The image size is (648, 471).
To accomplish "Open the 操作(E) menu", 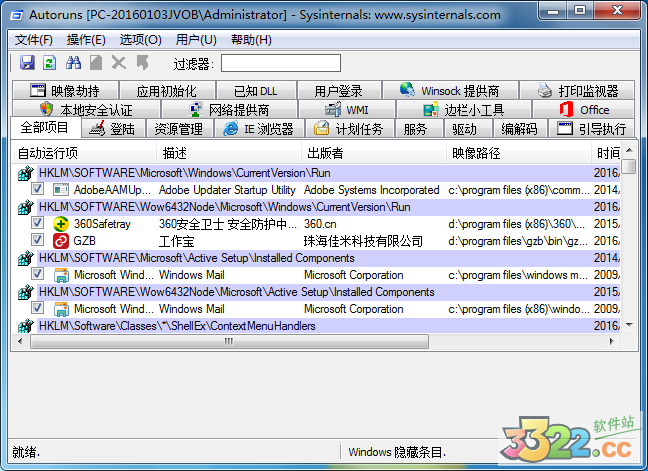I will 86,40.
